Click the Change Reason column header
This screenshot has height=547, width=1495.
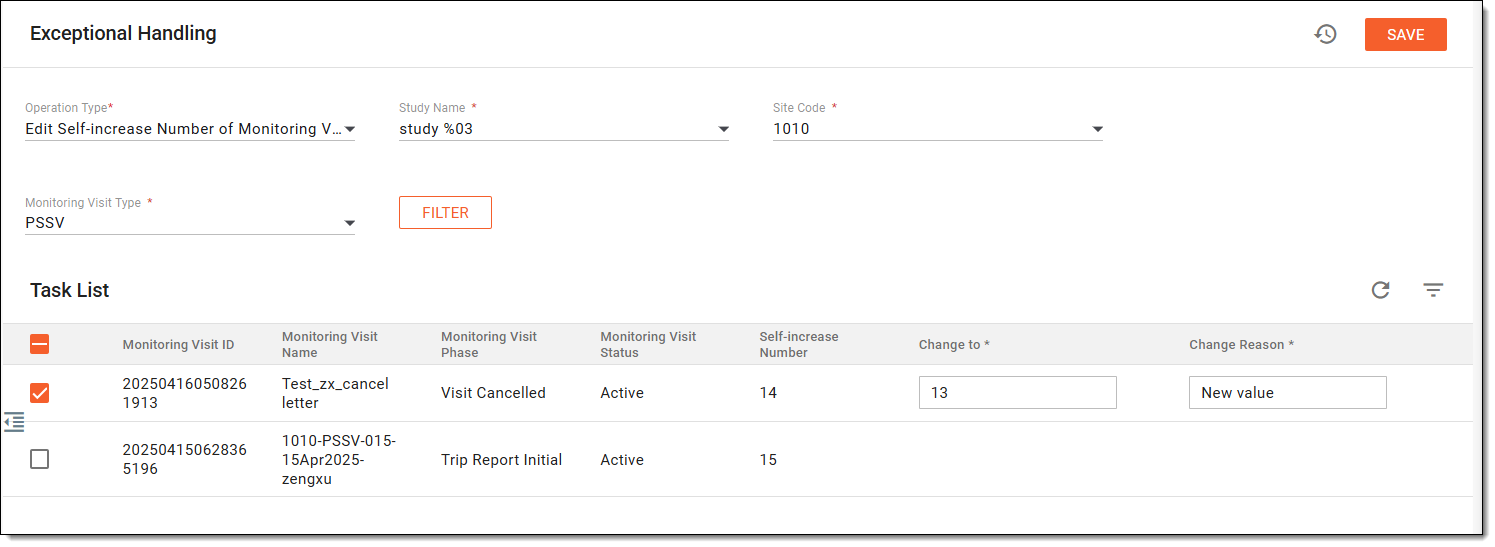coord(1241,345)
